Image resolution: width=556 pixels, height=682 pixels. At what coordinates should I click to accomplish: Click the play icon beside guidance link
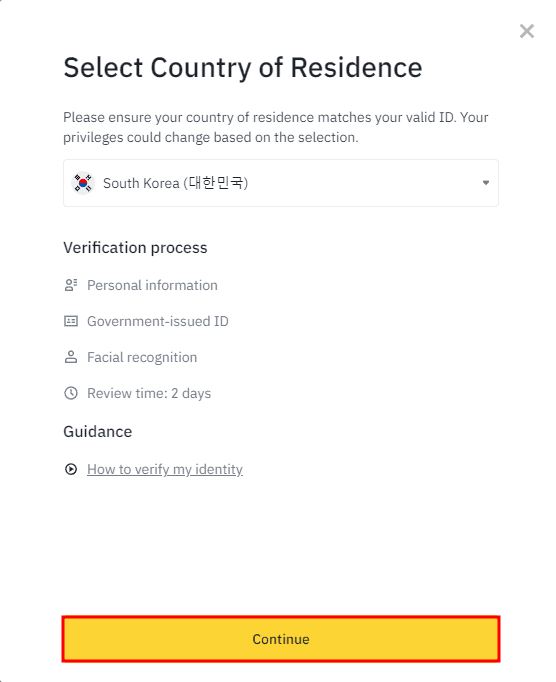pyautogui.click(x=70, y=469)
